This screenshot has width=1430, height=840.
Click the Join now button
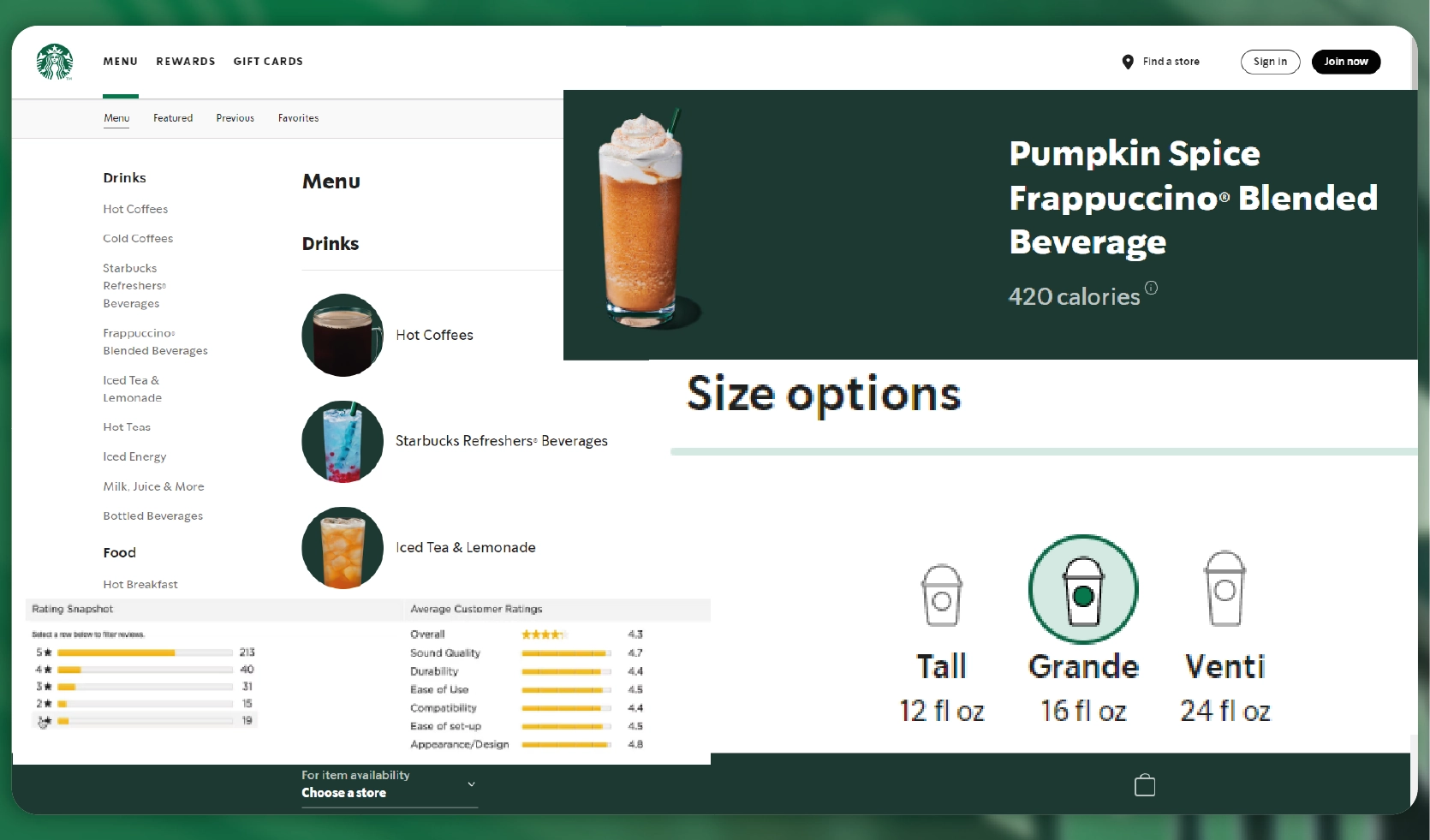point(1346,62)
